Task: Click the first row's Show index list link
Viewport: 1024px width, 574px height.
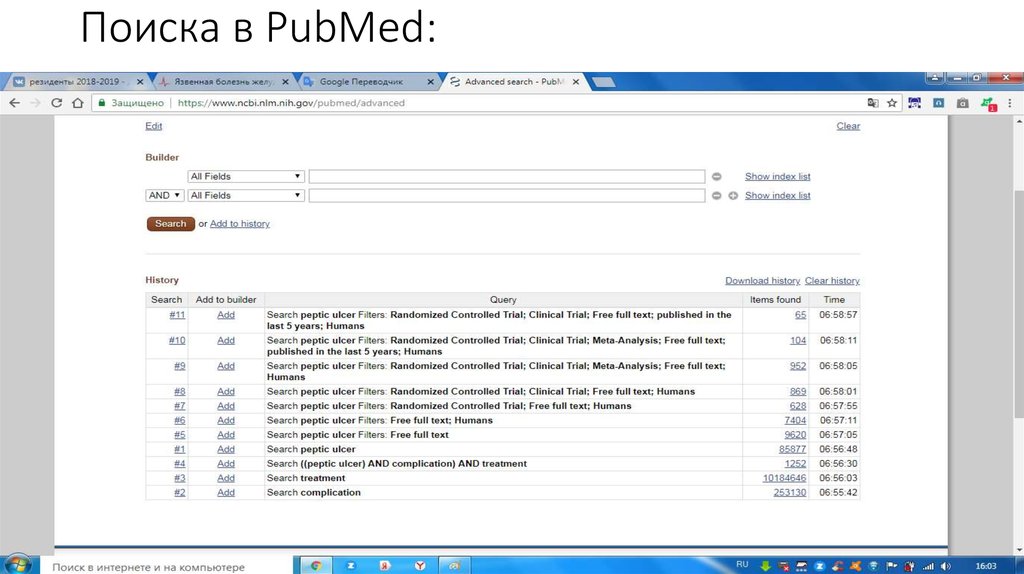Action: 777,176
